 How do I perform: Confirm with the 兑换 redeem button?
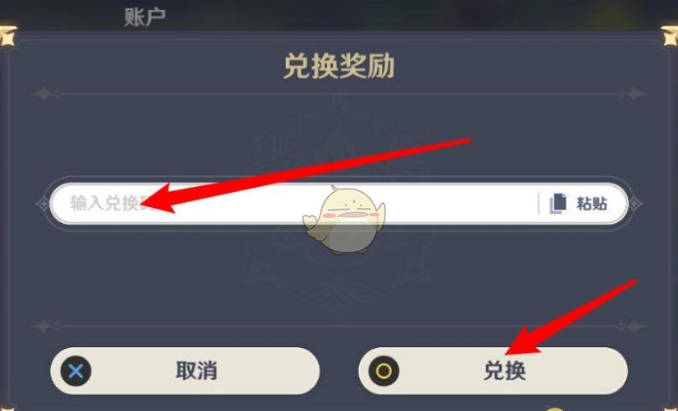[x=493, y=371]
